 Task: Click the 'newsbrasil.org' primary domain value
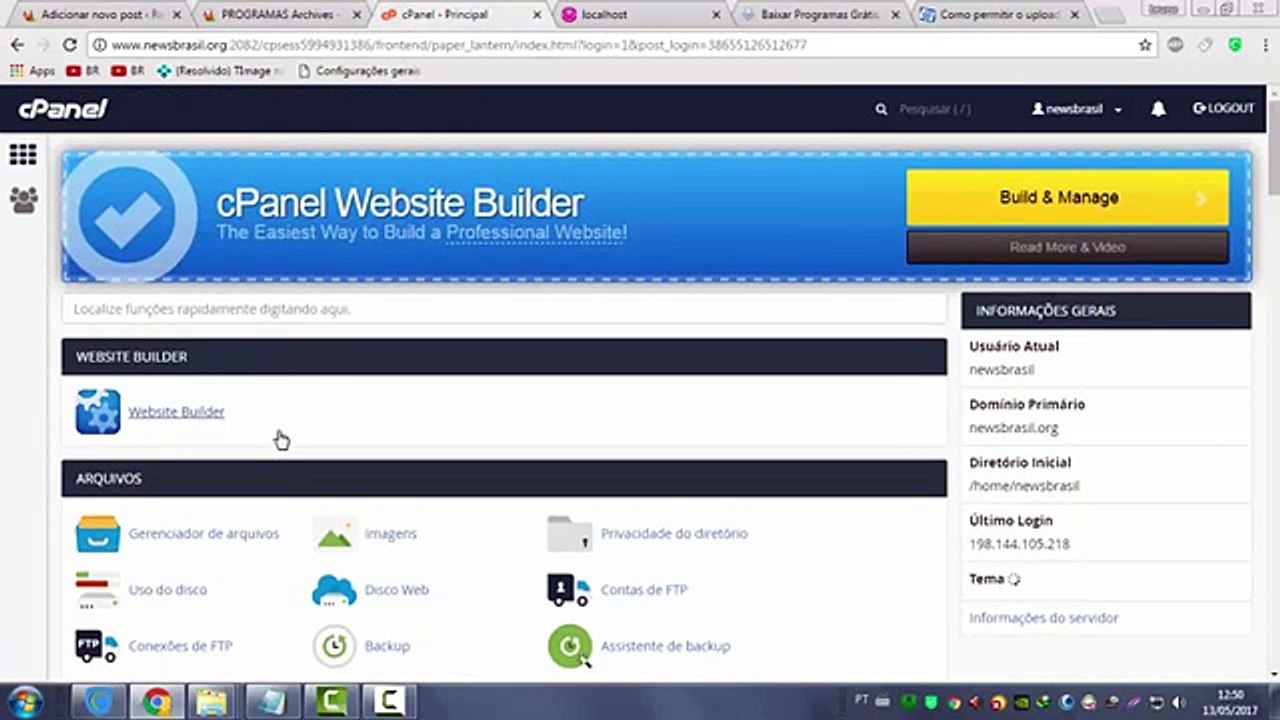point(1013,428)
